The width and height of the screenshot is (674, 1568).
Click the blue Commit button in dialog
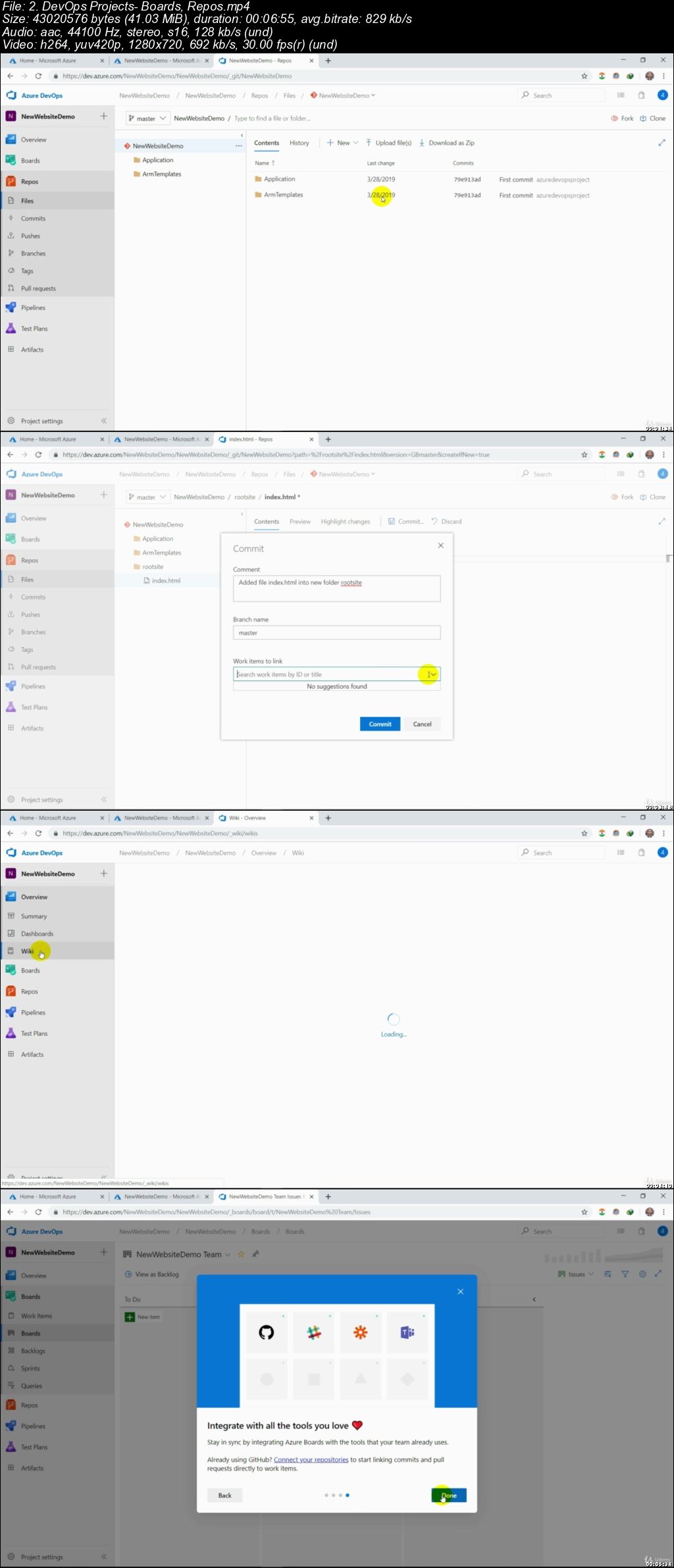[x=380, y=724]
